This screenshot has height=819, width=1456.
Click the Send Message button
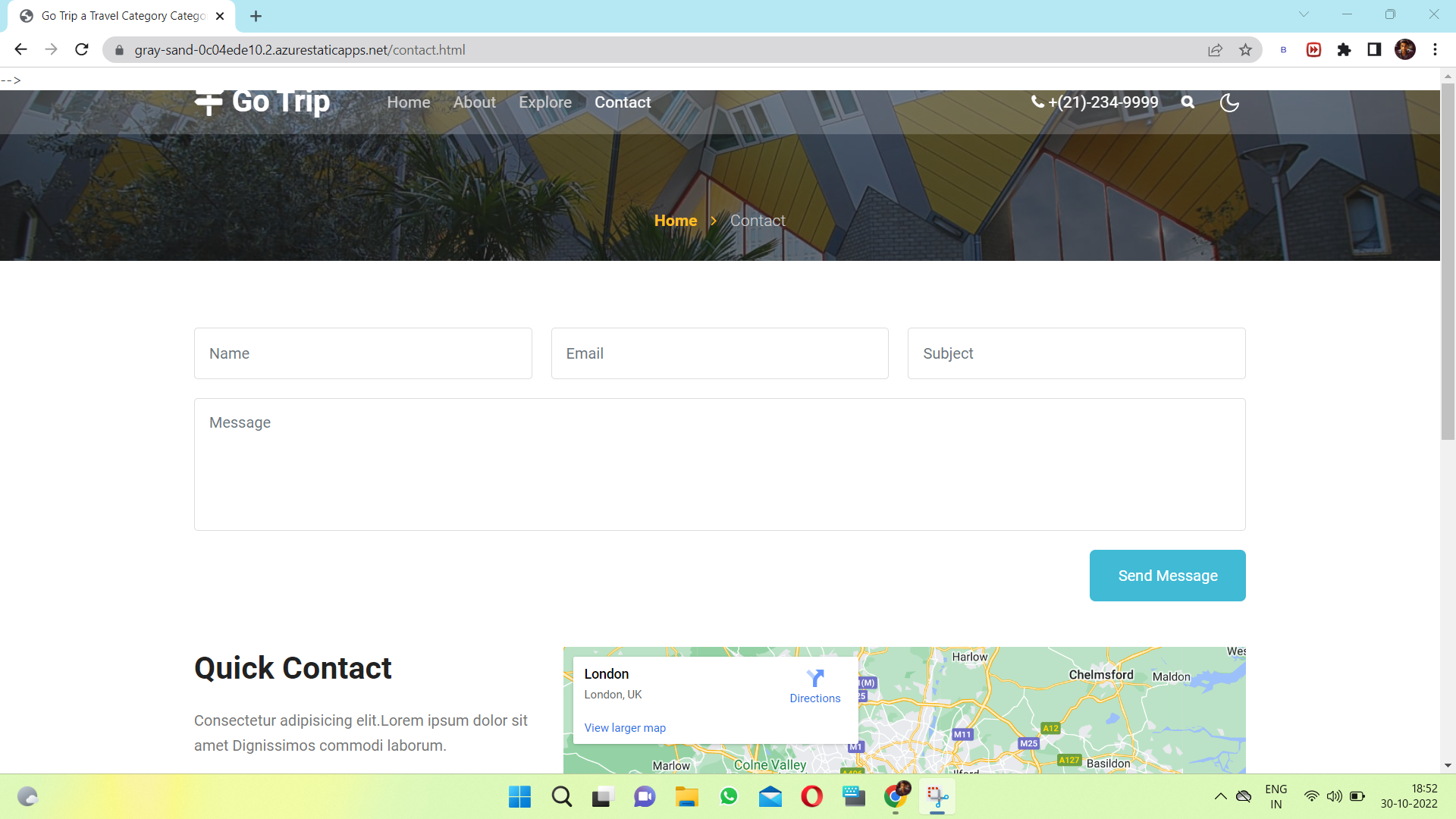[x=1167, y=576]
